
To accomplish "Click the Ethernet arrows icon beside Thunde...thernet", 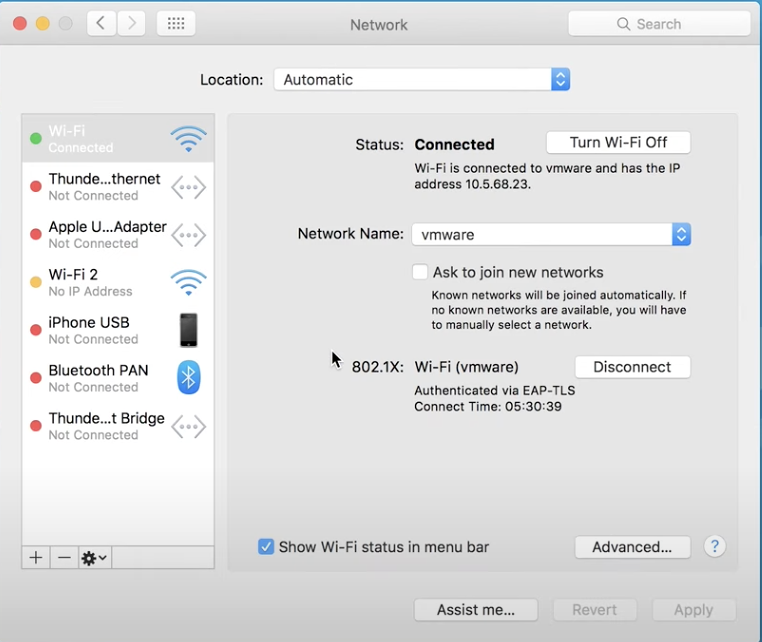I will click(x=189, y=187).
